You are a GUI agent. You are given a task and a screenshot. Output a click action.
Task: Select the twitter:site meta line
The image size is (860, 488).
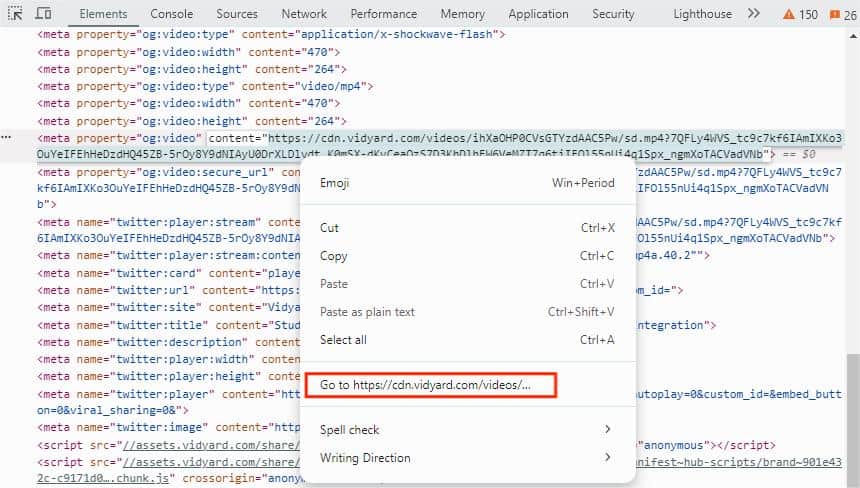[169, 307]
